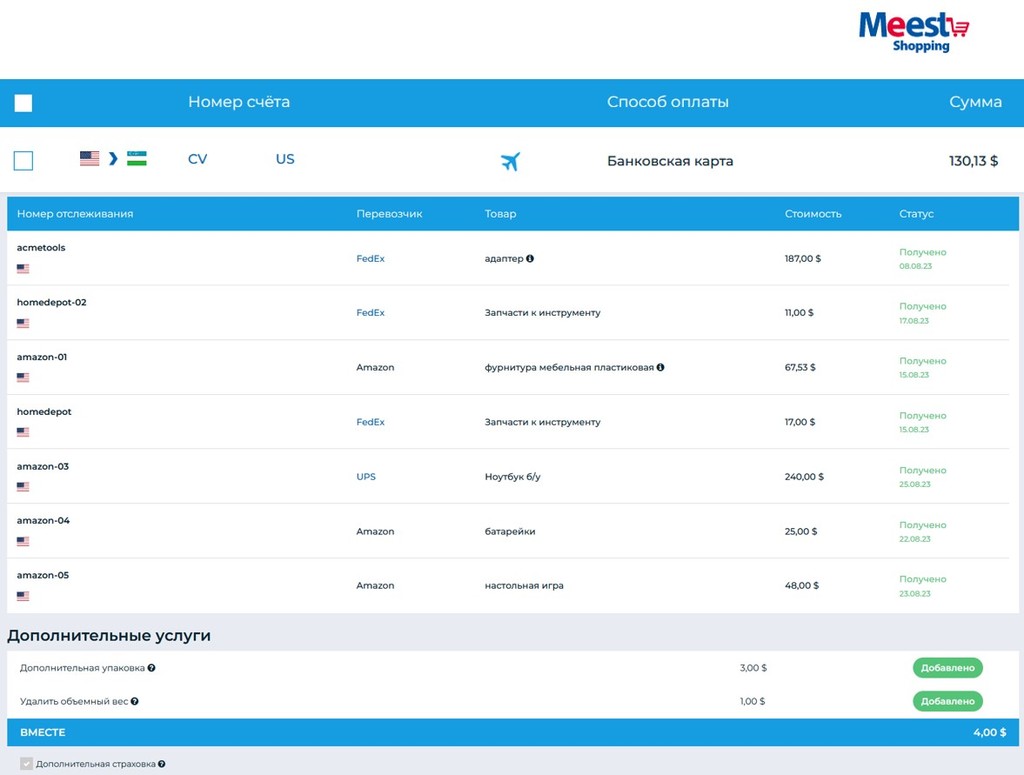Click info icon next to адаптер
This screenshot has height=775, width=1024.
tap(530, 259)
